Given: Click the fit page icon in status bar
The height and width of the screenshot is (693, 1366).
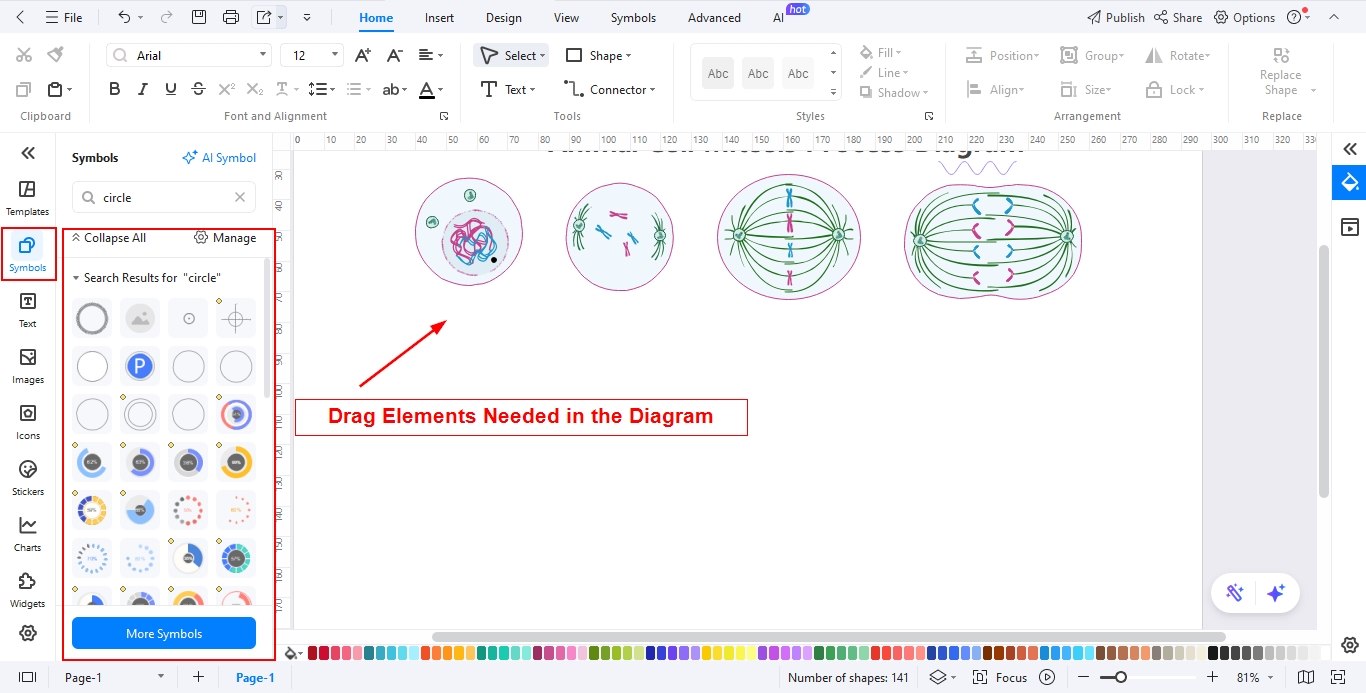Looking at the screenshot, I should pyautogui.click(x=1338, y=677).
